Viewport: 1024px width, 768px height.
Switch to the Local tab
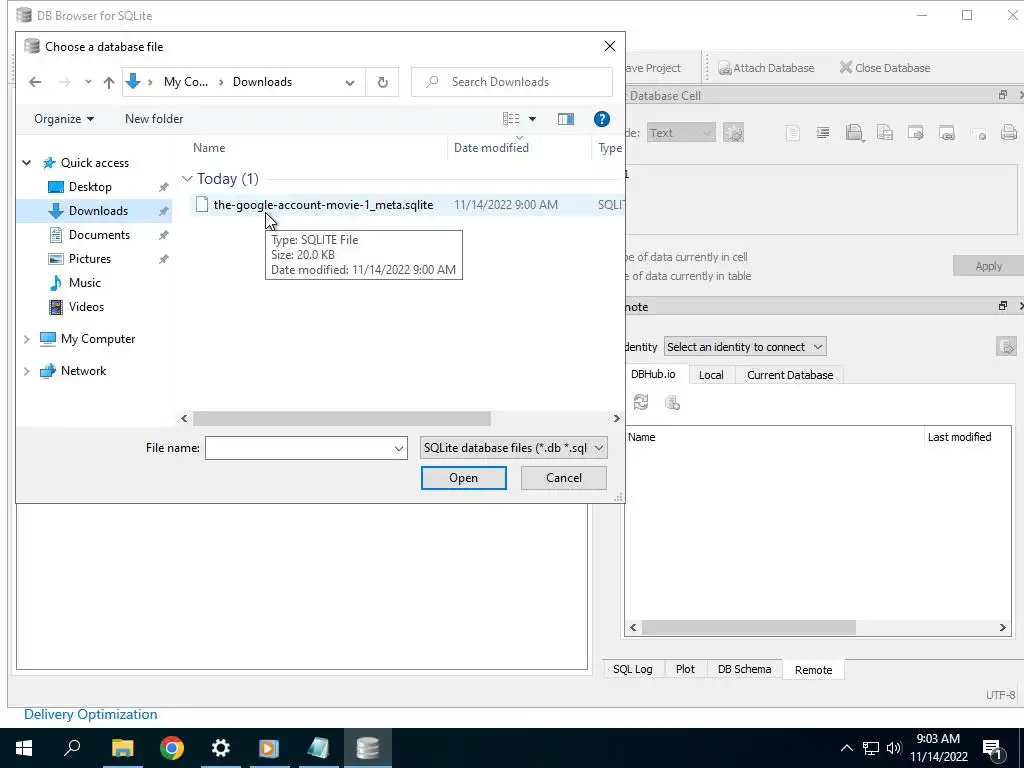pos(711,375)
